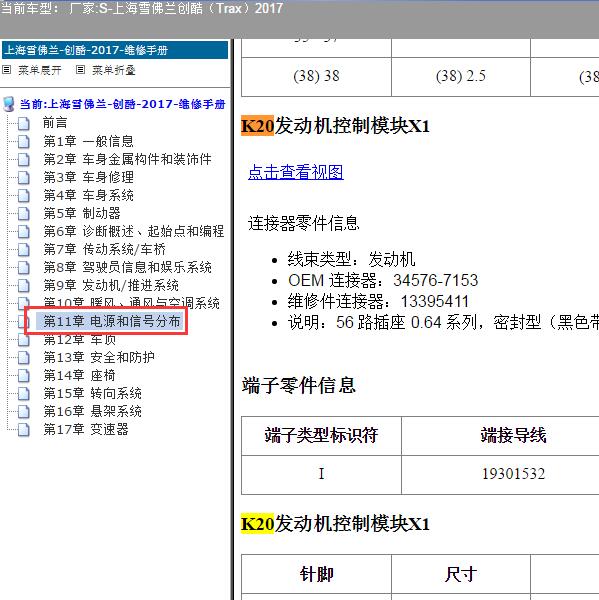Click the page icon beside 第15章 转向系统
The height and width of the screenshot is (600, 599).
[24, 393]
